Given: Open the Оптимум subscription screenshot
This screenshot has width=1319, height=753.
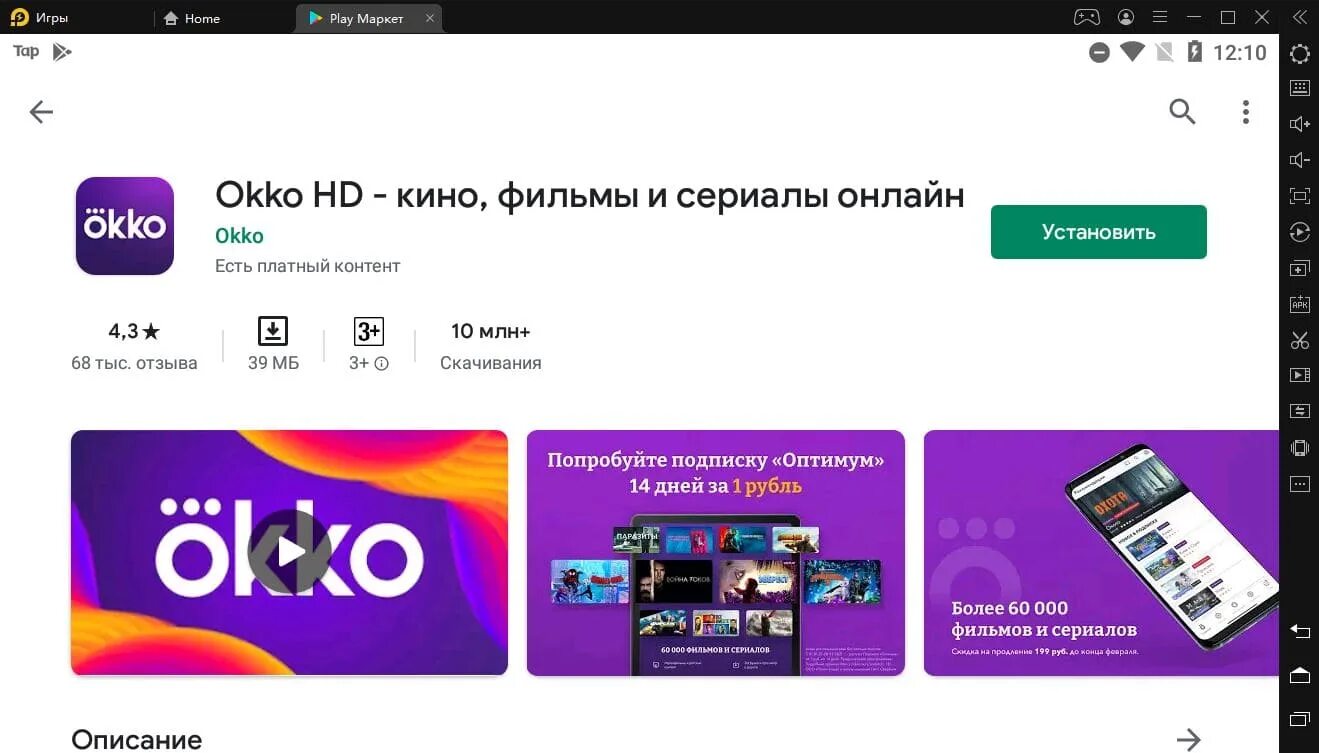Looking at the screenshot, I should (715, 552).
